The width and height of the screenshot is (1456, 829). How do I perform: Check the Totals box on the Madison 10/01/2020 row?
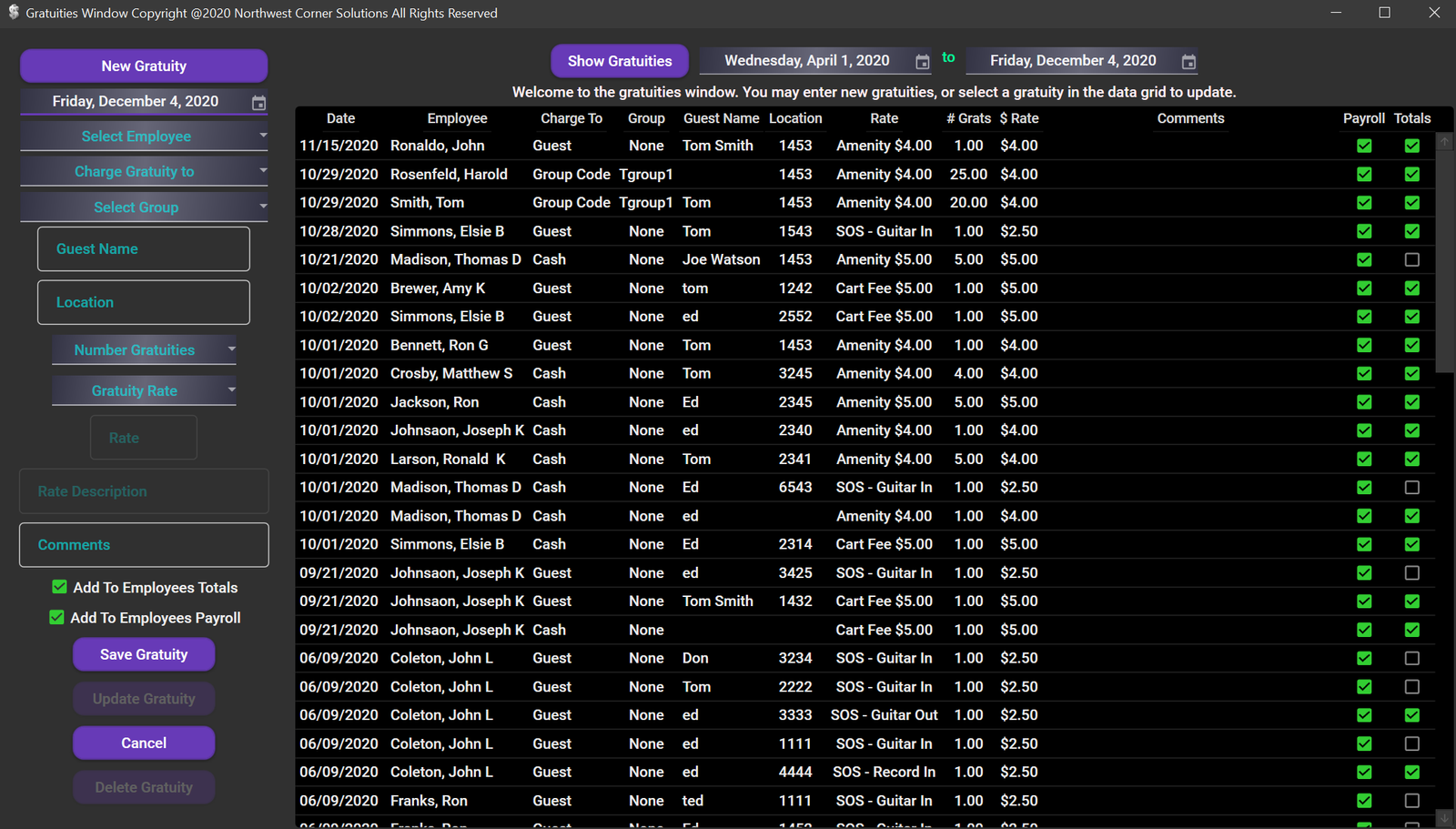pyautogui.click(x=1411, y=487)
